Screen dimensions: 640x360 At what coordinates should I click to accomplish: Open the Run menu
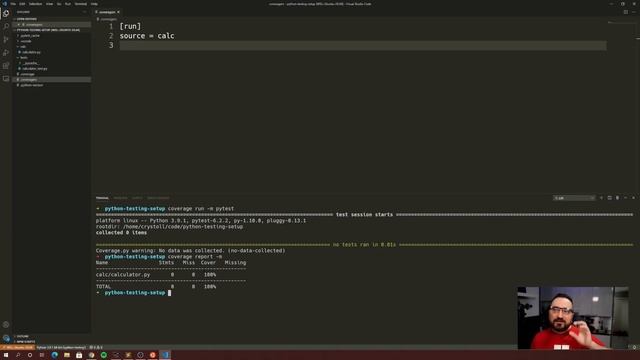(x=68, y=4)
